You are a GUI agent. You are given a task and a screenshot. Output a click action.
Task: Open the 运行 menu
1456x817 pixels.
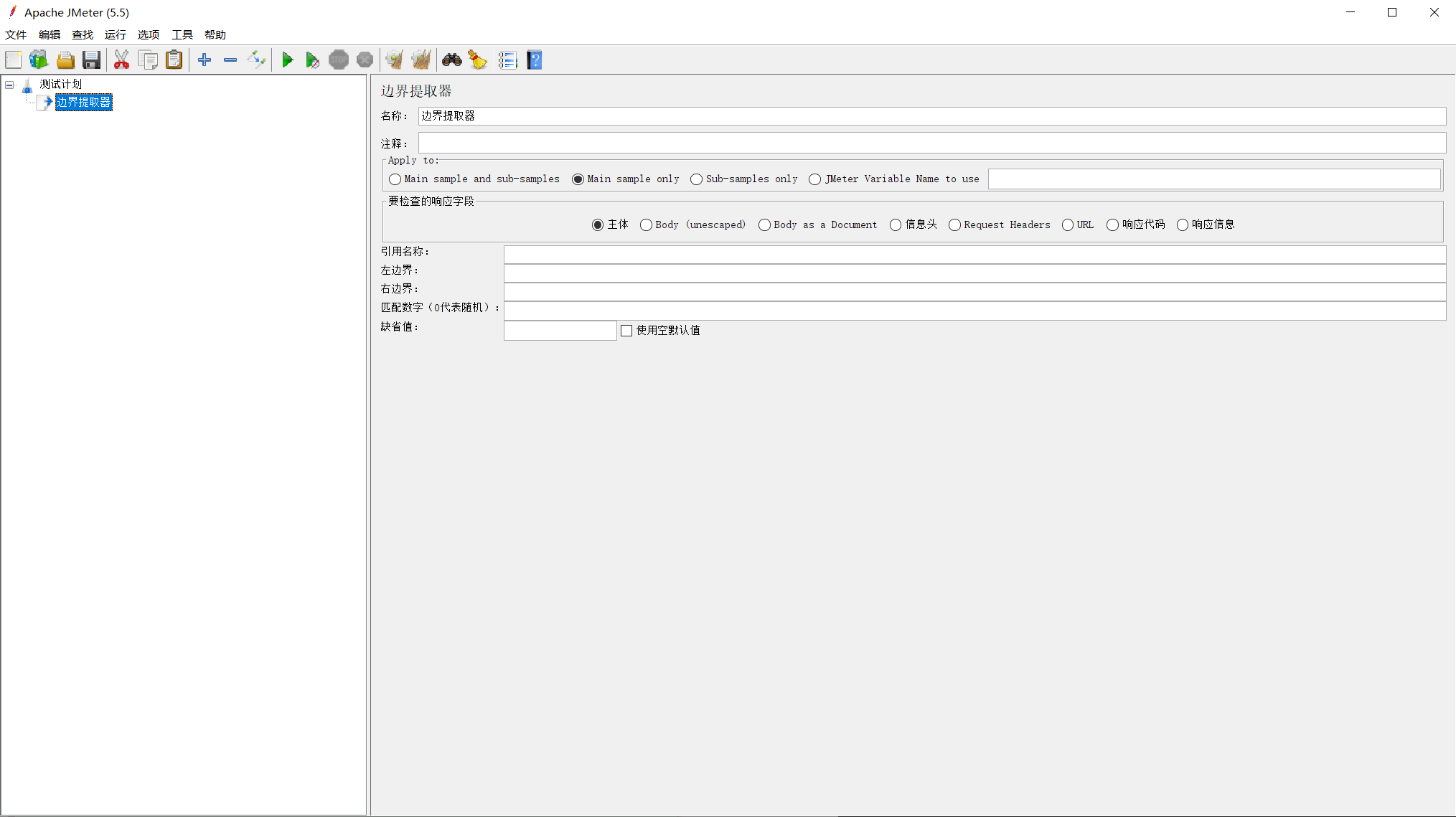coord(115,34)
